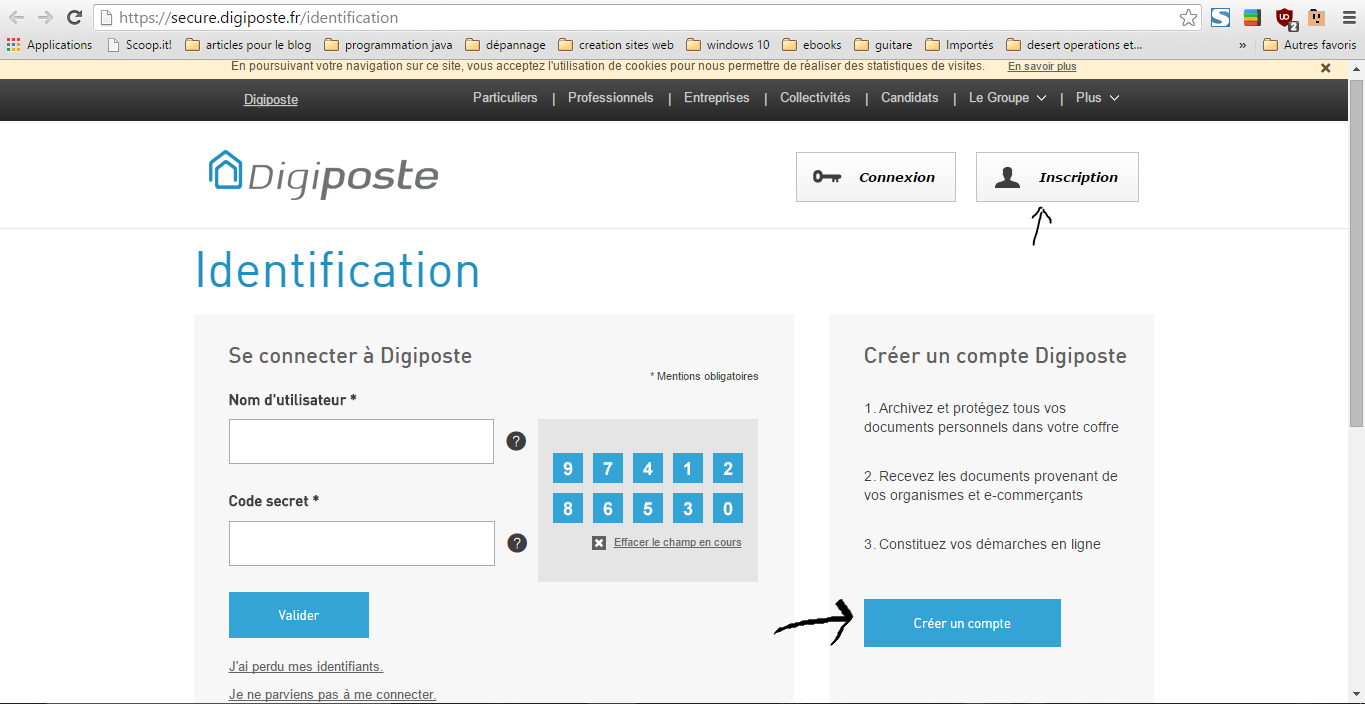
Task: Open Professionnels menu item
Action: [611, 98]
